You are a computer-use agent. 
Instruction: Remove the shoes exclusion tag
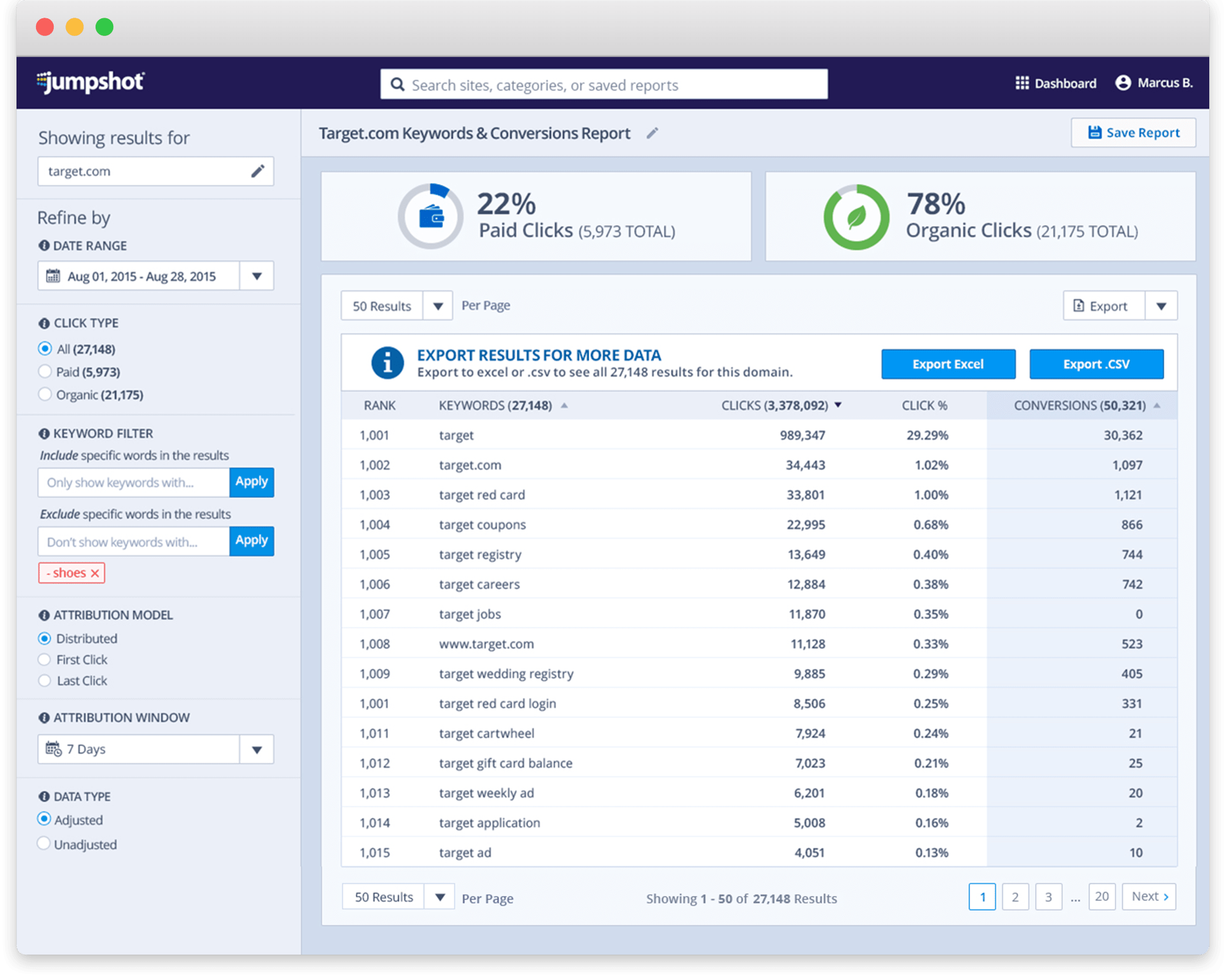pos(94,573)
